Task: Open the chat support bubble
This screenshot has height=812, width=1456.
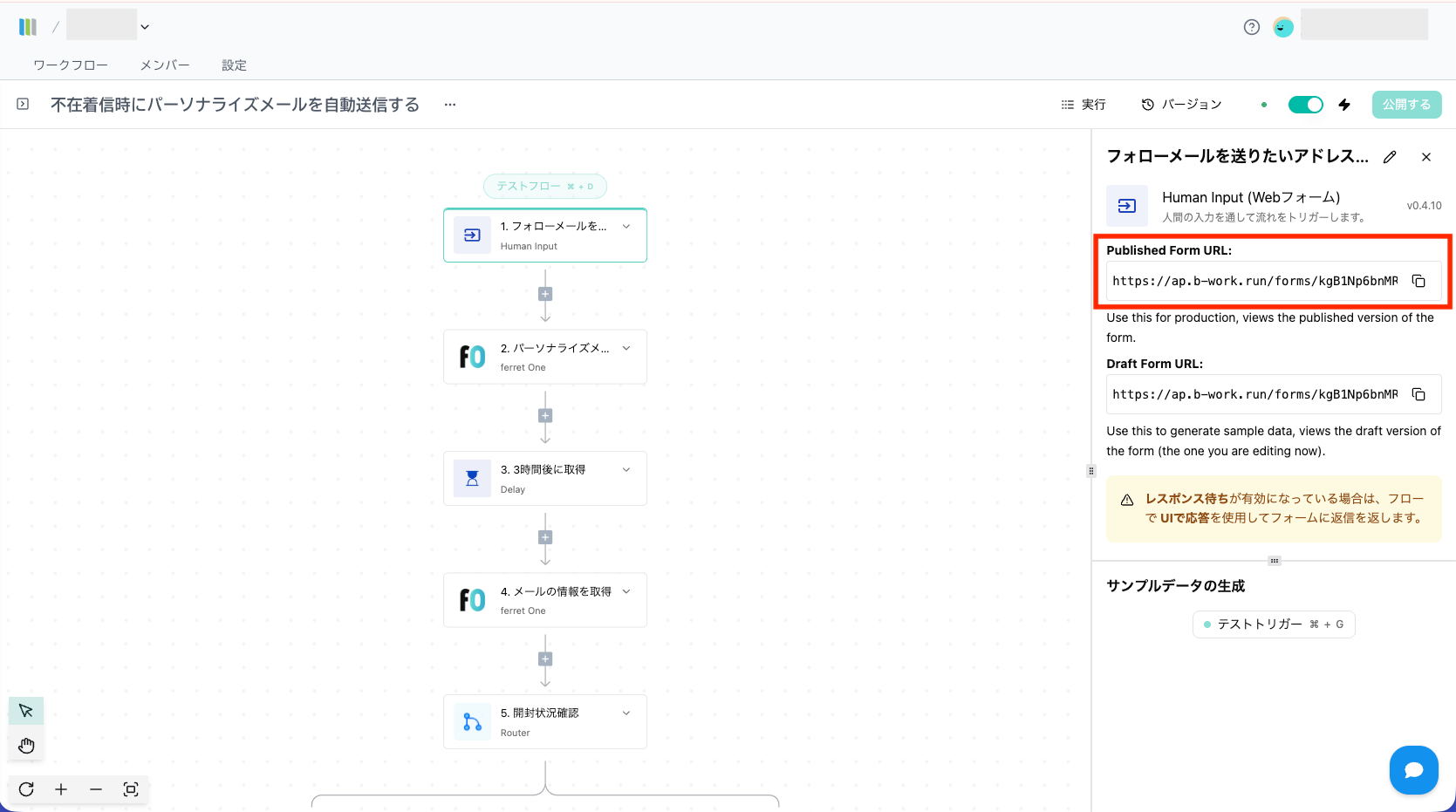Action: coord(1413,770)
